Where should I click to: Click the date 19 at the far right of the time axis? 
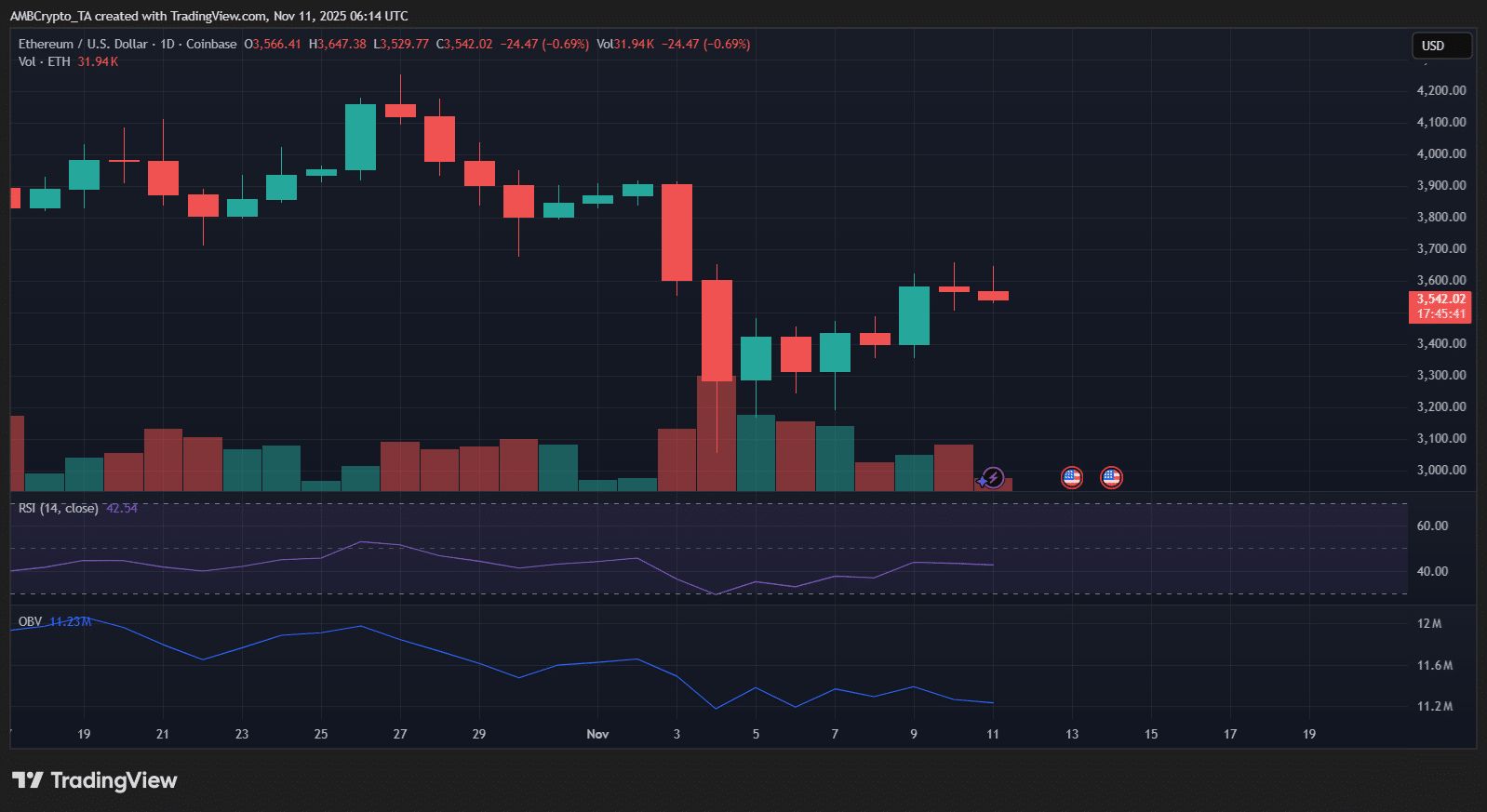pyautogui.click(x=1309, y=734)
